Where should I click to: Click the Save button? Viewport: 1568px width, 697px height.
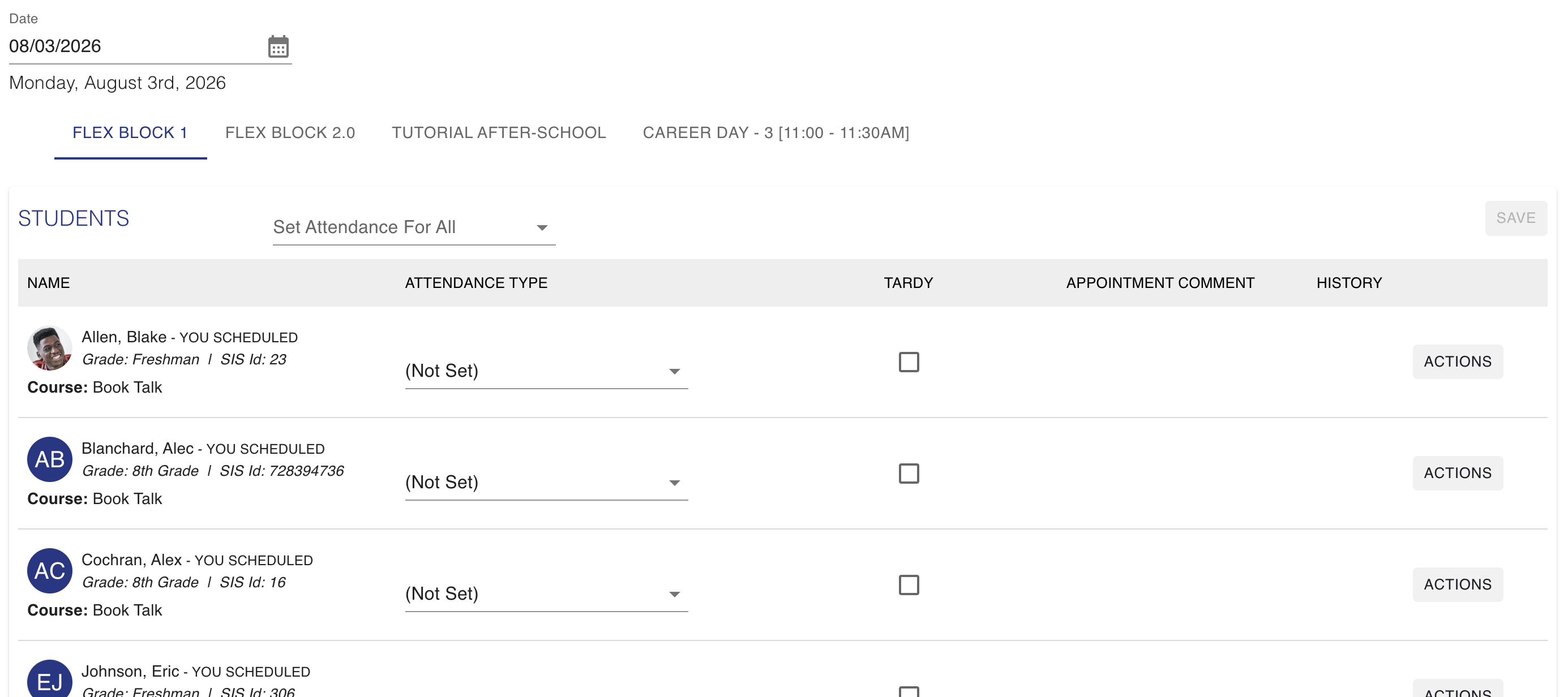pos(1516,218)
